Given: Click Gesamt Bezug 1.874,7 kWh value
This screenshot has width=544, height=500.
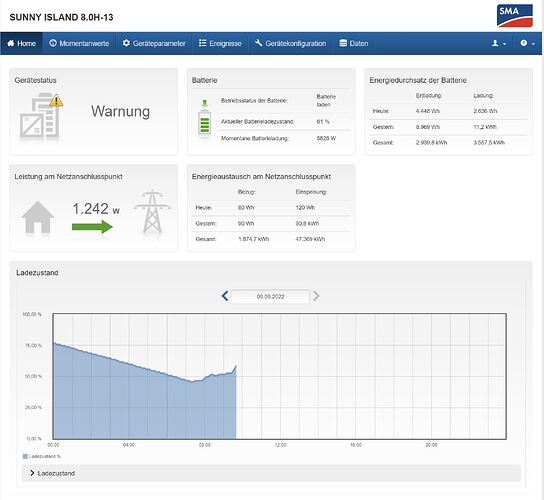Looking at the screenshot, I should pyautogui.click(x=254, y=239).
